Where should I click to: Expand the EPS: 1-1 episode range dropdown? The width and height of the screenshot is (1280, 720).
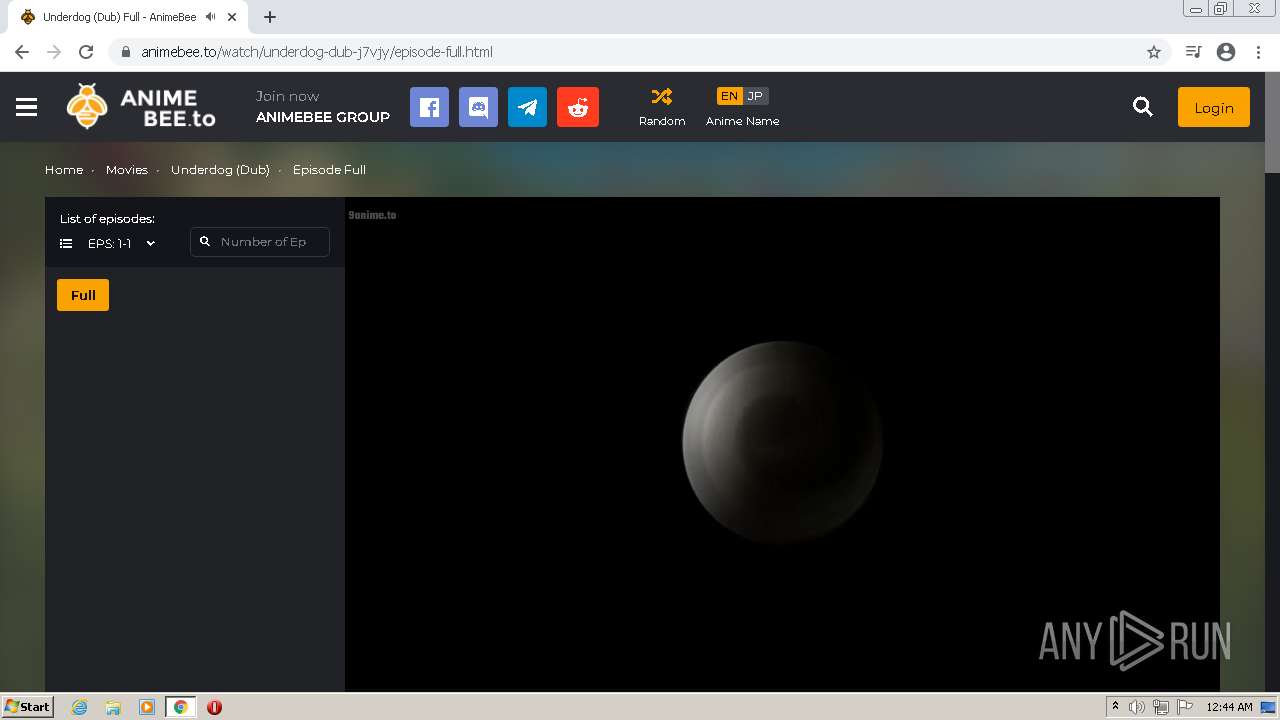[x=108, y=243]
